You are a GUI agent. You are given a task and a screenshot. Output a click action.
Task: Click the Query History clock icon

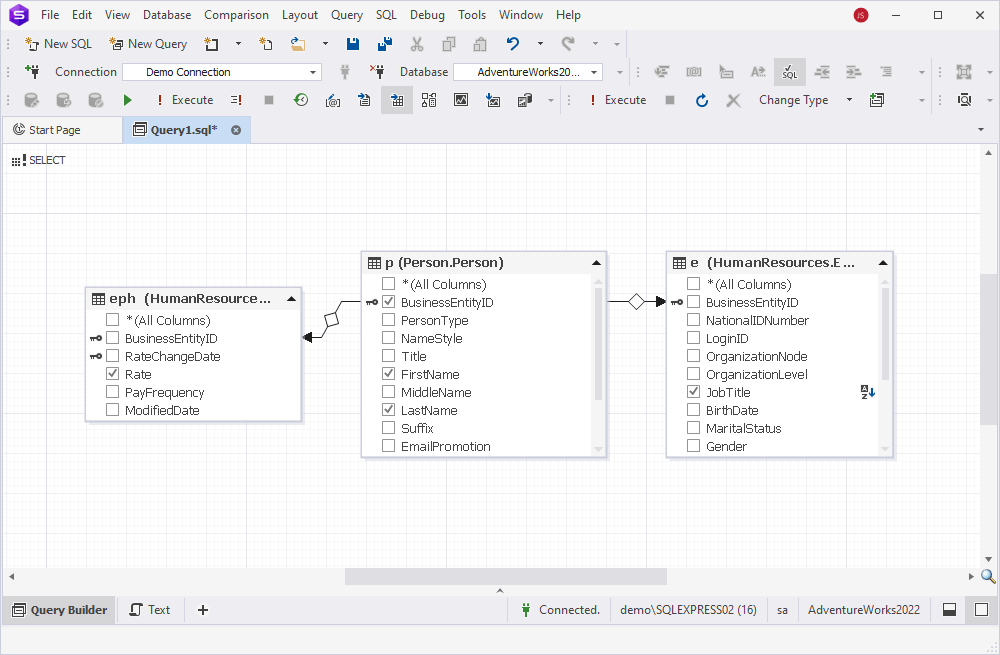coord(300,100)
